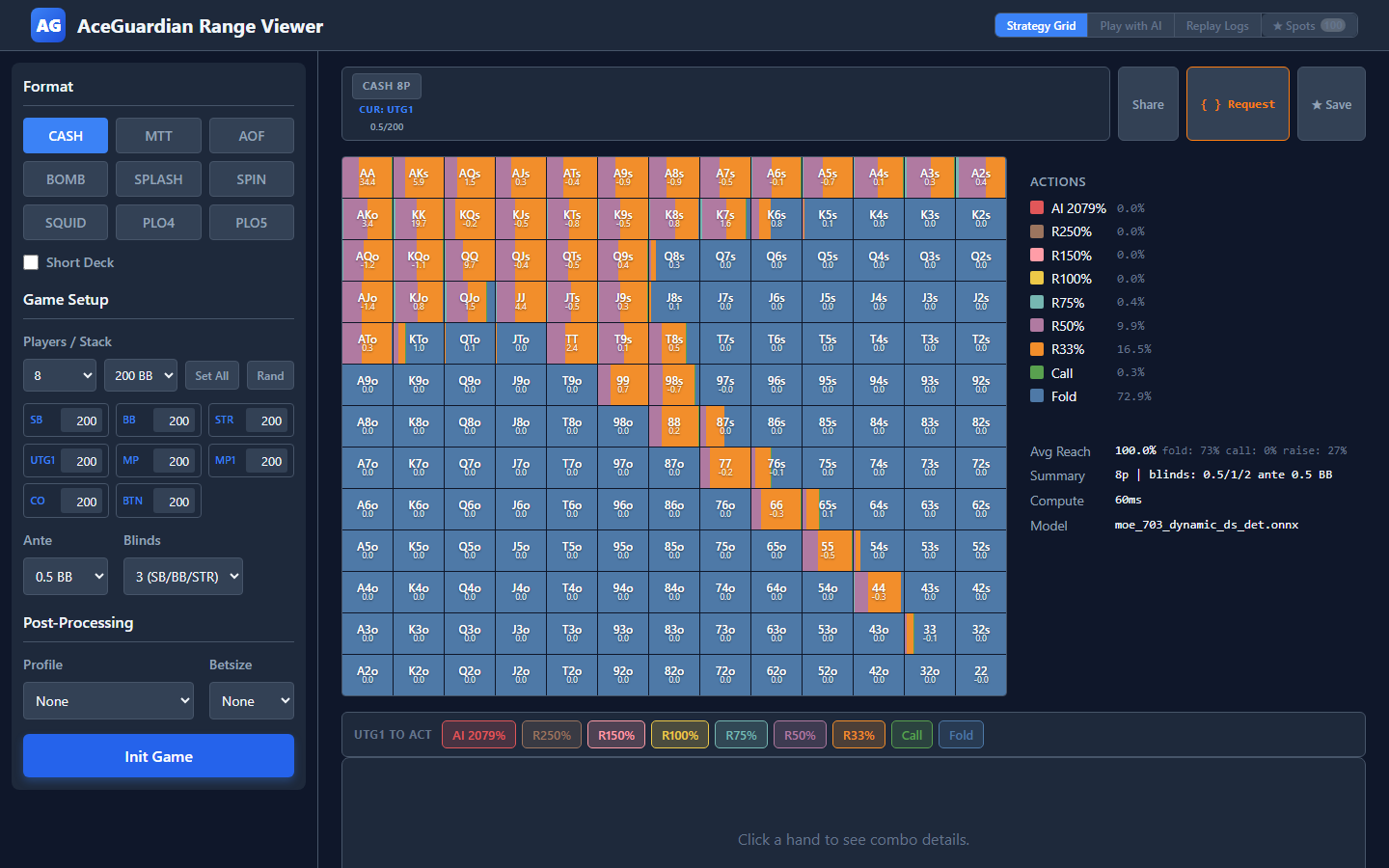Click the Share button

[1148, 104]
